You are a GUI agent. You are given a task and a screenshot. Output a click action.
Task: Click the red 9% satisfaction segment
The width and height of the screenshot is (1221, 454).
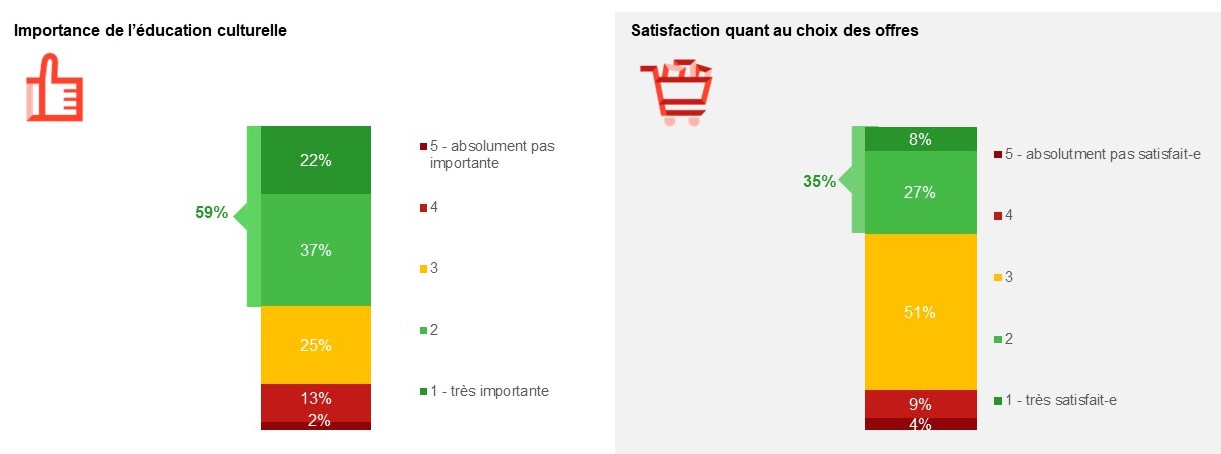[x=920, y=404]
